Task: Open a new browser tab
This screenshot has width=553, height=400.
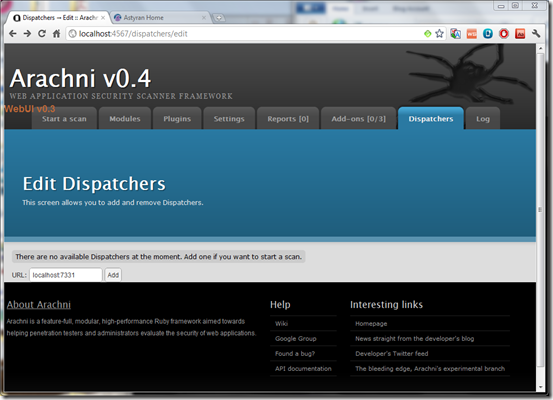Action: [x=219, y=18]
